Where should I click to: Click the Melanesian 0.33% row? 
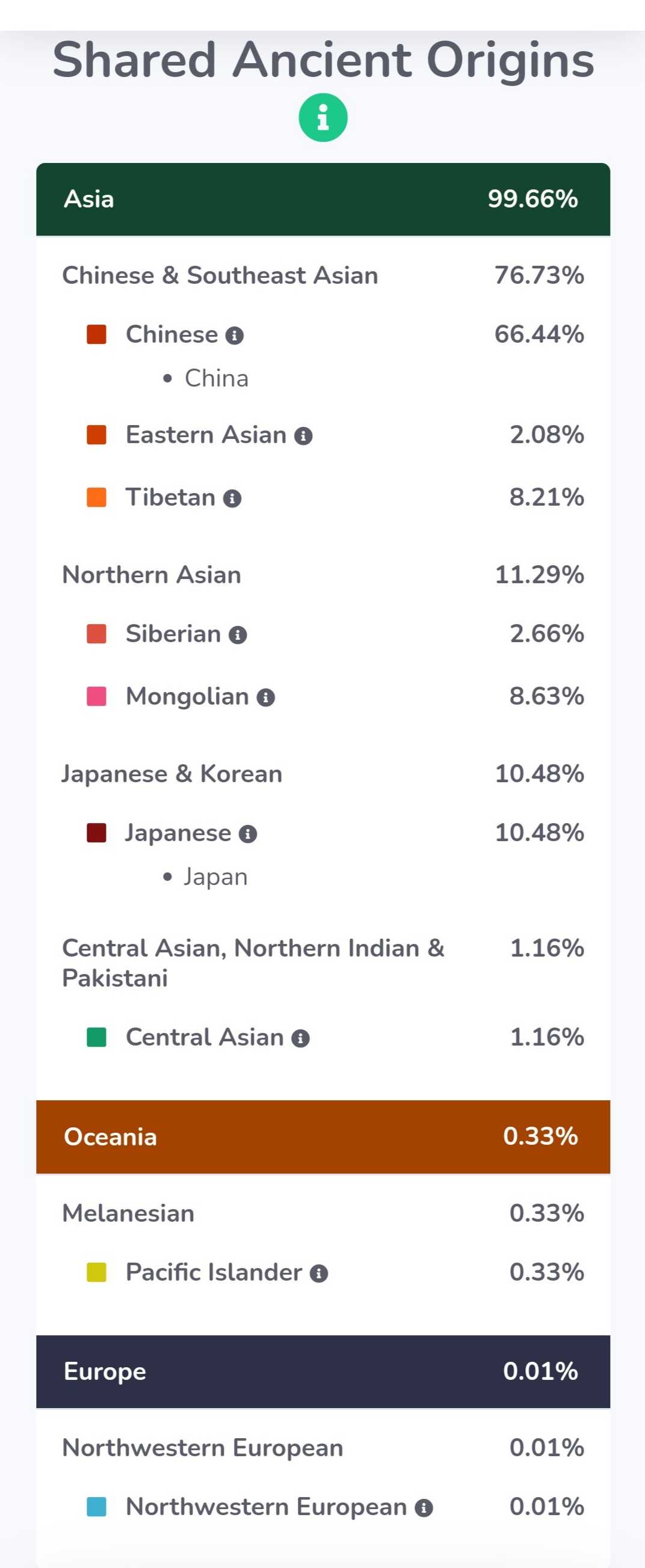click(x=323, y=1213)
